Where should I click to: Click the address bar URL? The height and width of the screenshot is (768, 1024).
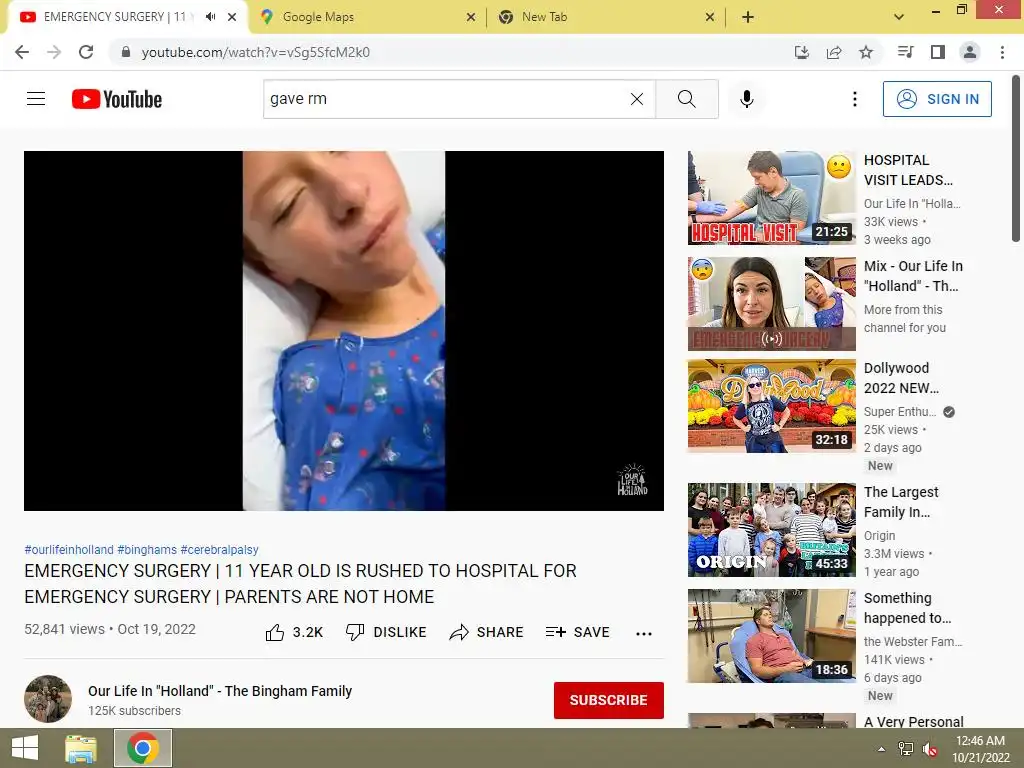coord(256,52)
